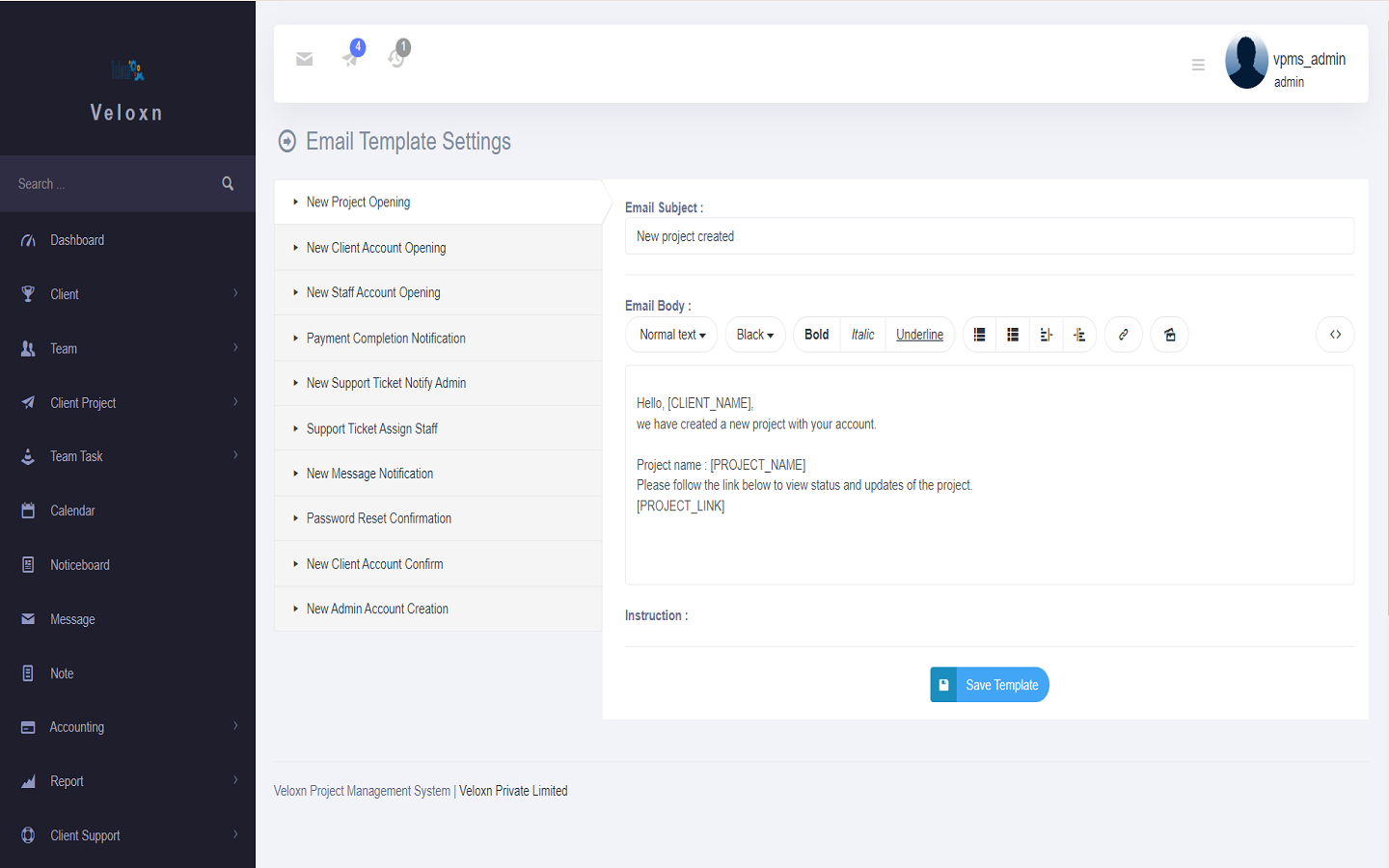Screen dimensions: 1389x868
Task: Click the paper plane notification icon with badge 4
Action: 350,59
